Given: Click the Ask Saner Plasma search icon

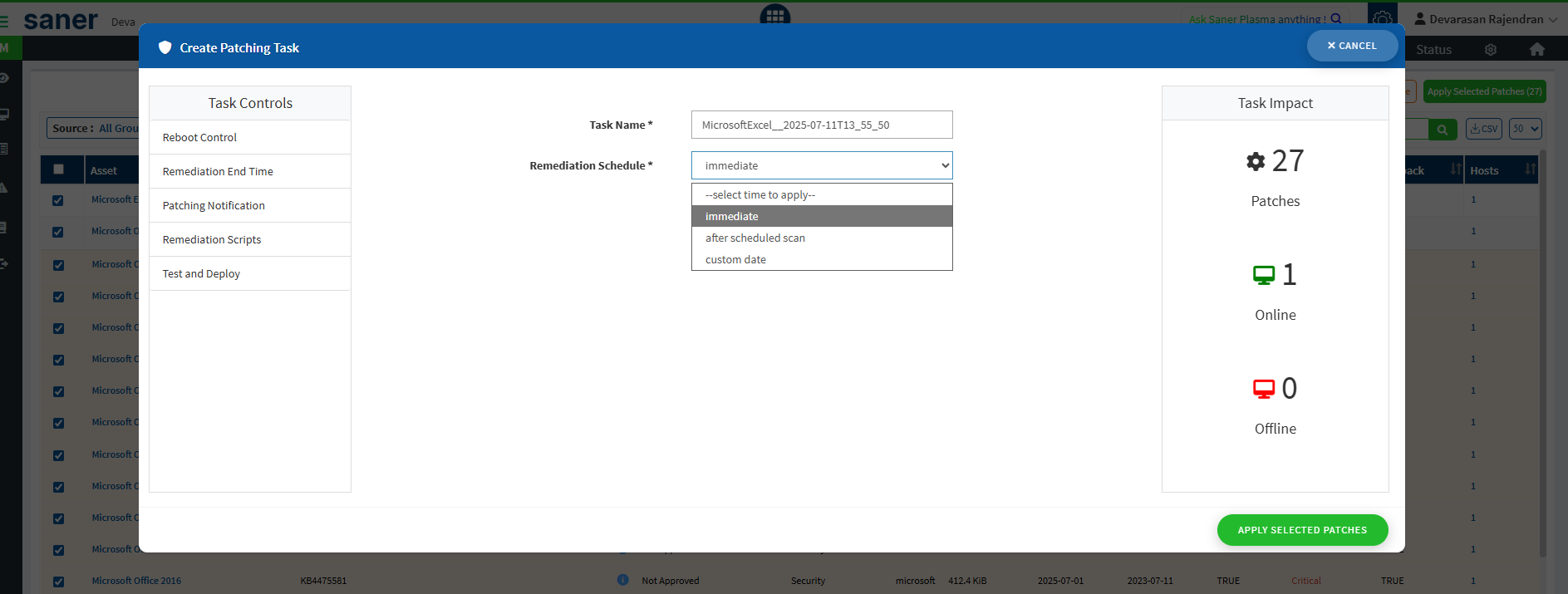Looking at the screenshot, I should (1336, 18).
